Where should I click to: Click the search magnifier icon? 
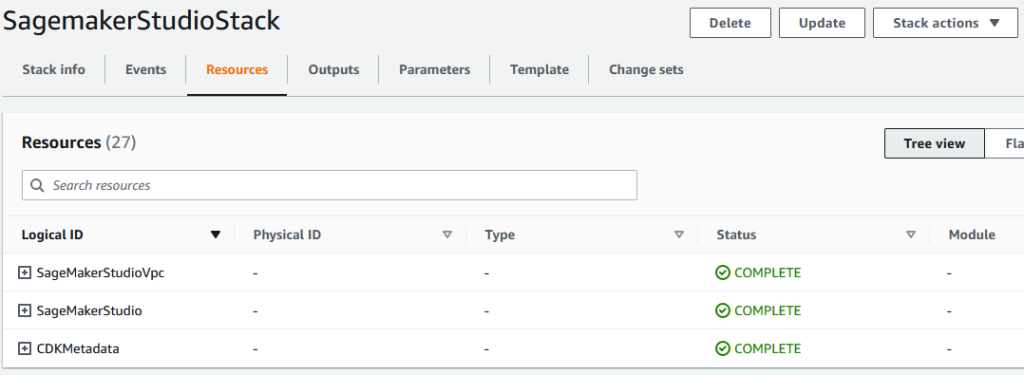click(38, 186)
